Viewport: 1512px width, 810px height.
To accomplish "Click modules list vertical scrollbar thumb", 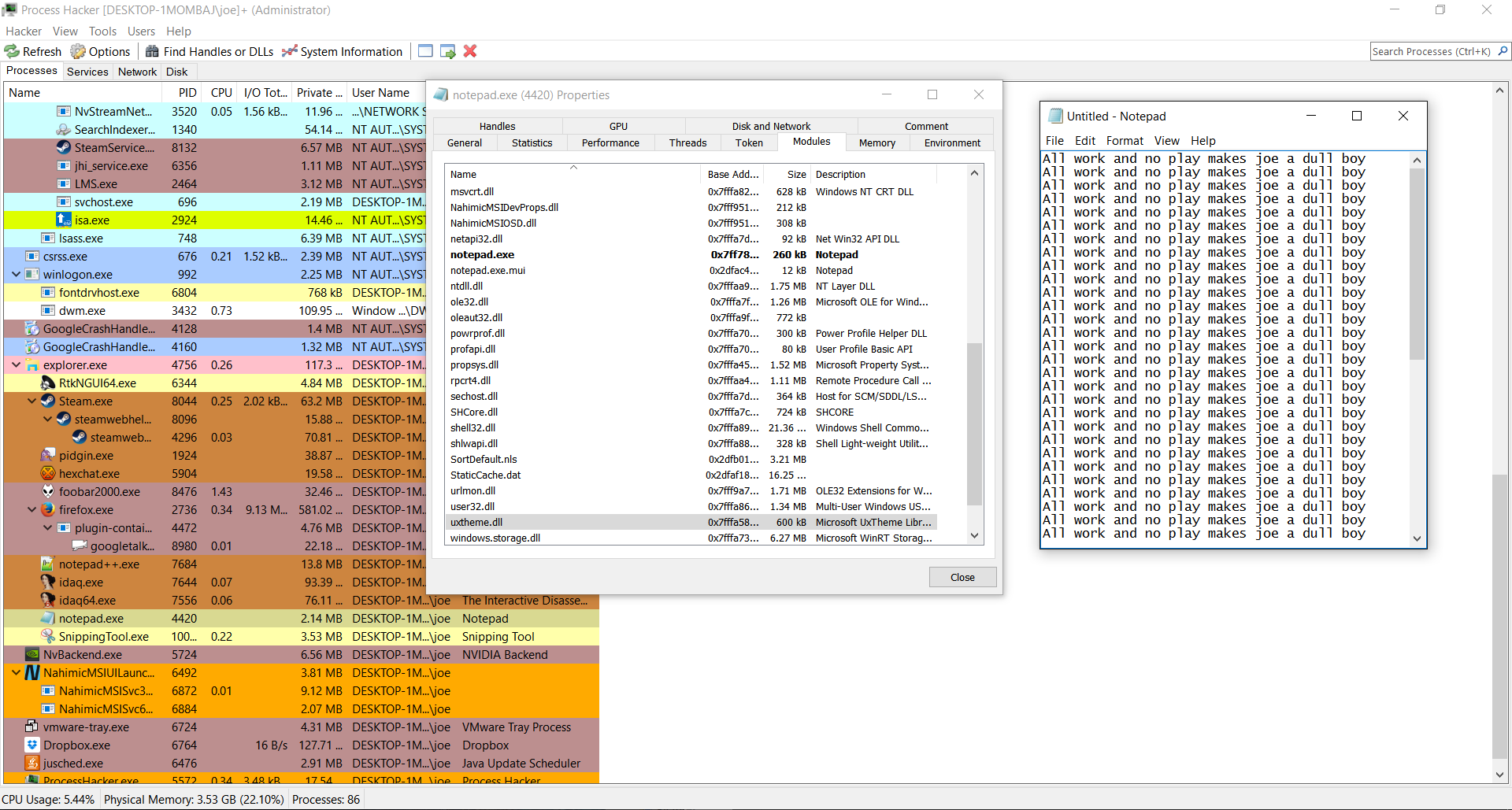I will coord(974,423).
